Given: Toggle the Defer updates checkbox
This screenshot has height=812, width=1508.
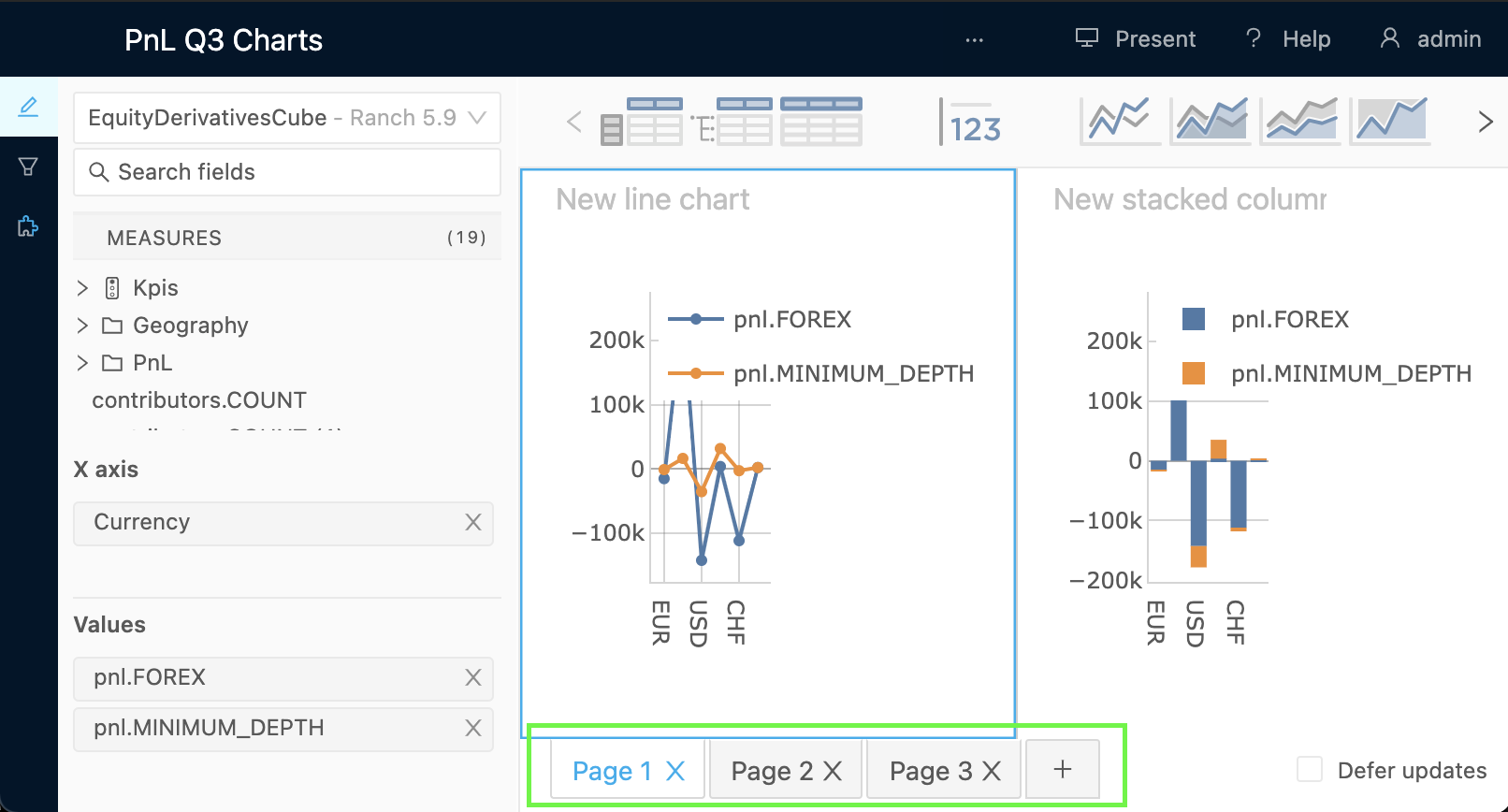Looking at the screenshot, I should point(1310,770).
